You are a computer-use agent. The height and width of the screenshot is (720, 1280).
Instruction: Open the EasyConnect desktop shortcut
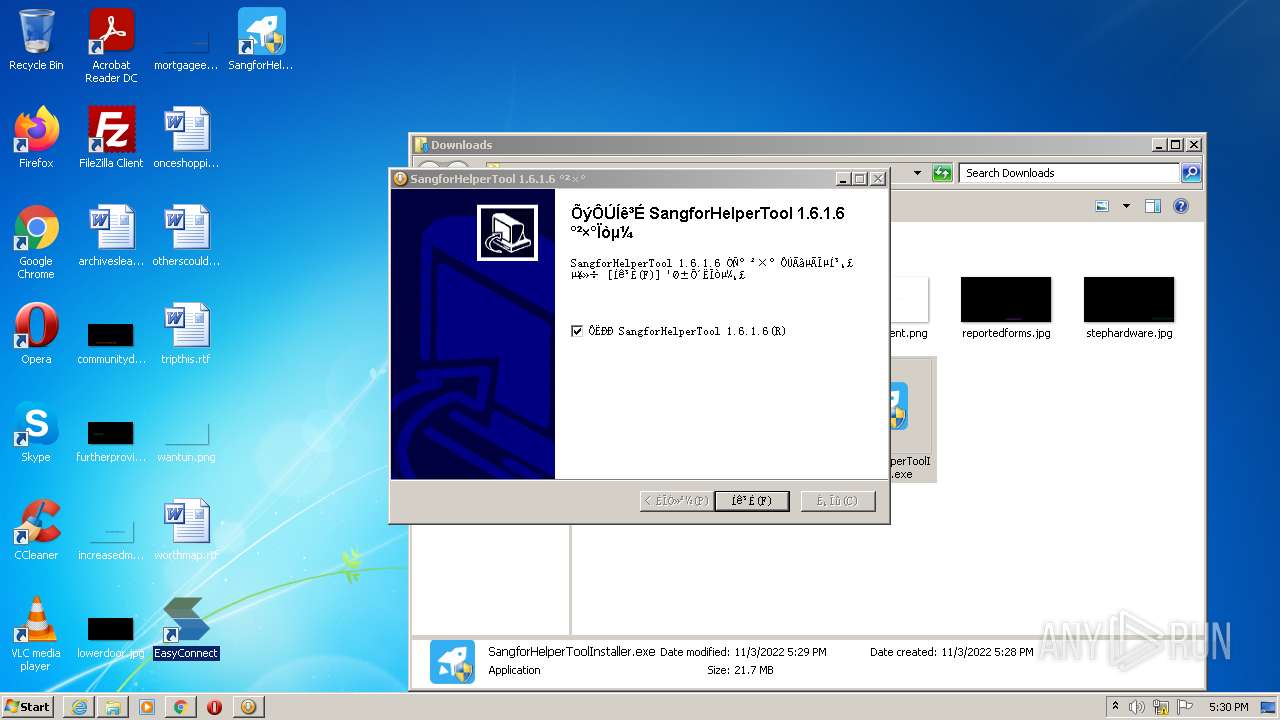pyautogui.click(x=186, y=628)
